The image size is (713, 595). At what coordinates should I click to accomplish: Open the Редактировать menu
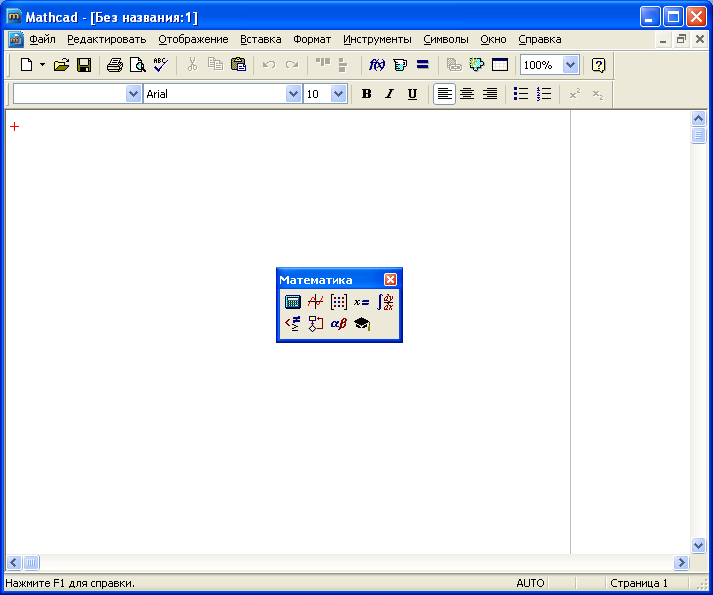pyautogui.click(x=107, y=40)
